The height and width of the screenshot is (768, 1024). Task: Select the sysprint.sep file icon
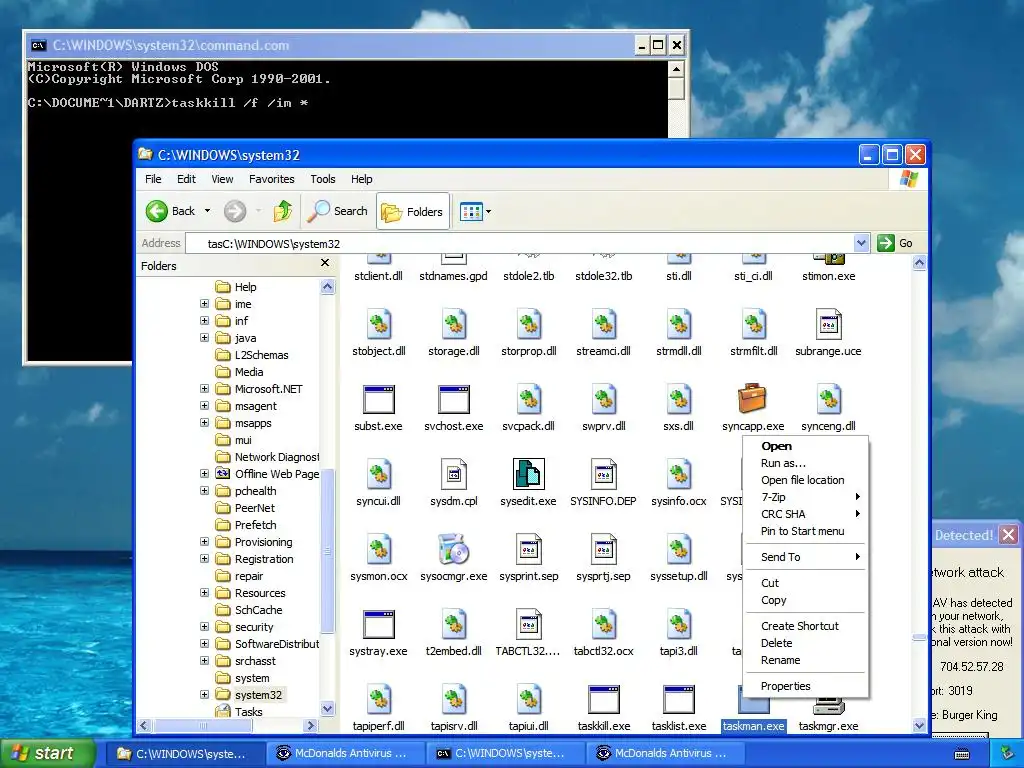[x=528, y=549]
